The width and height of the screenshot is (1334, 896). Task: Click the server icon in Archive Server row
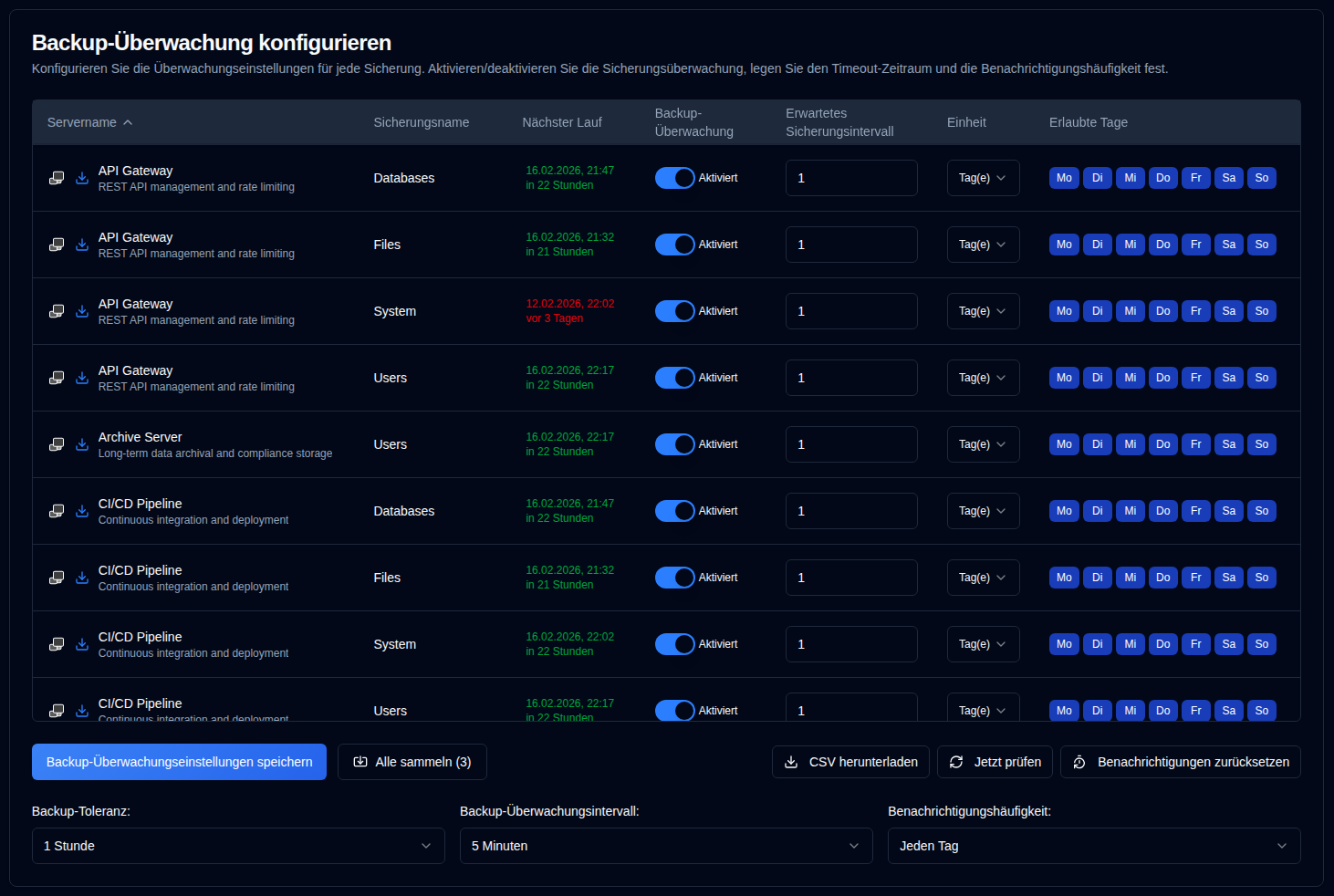[x=57, y=444]
